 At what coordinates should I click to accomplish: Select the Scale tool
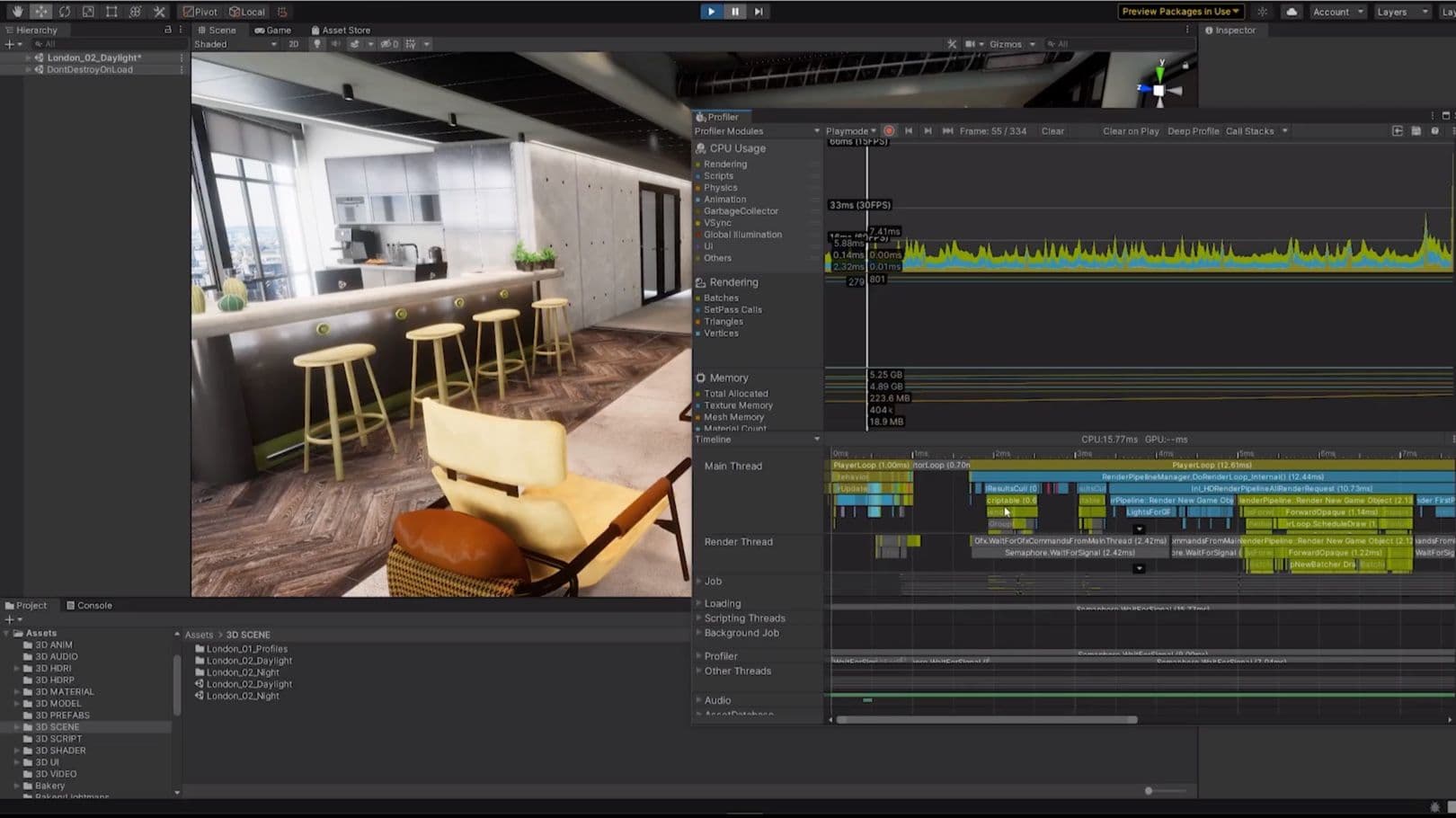pyautogui.click(x=87, y=11)
